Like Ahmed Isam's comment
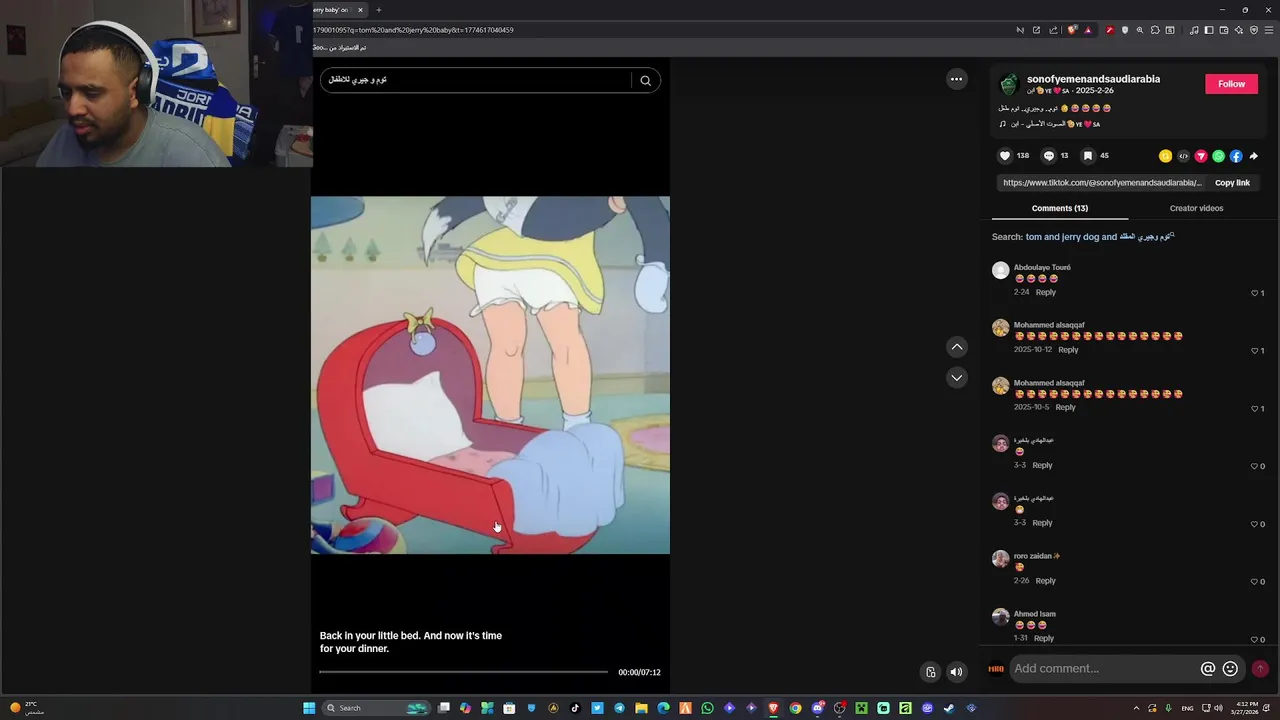The image size is (1280, 720). coord(1255,639)
